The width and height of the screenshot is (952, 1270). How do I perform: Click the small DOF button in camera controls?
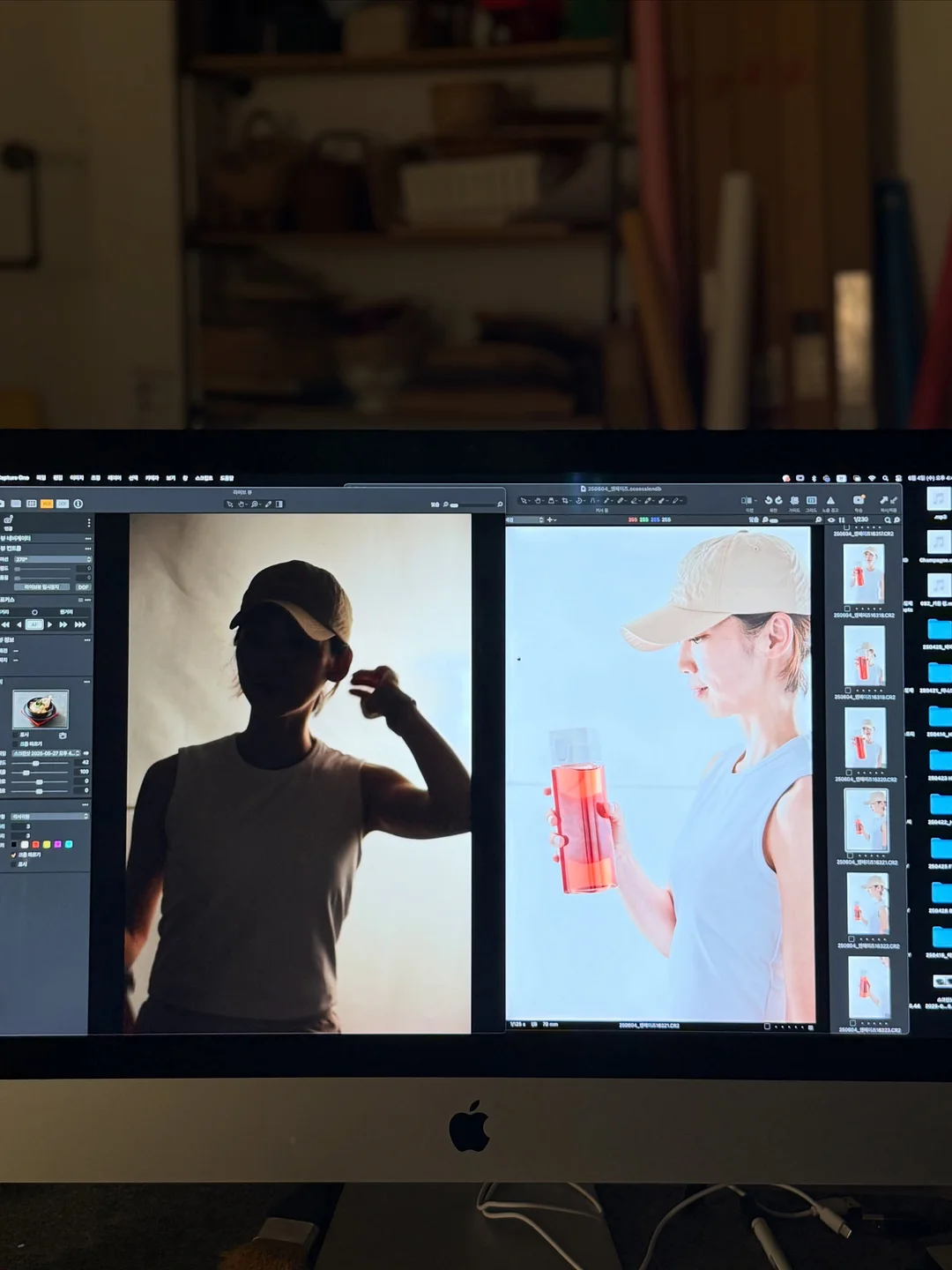83,586
